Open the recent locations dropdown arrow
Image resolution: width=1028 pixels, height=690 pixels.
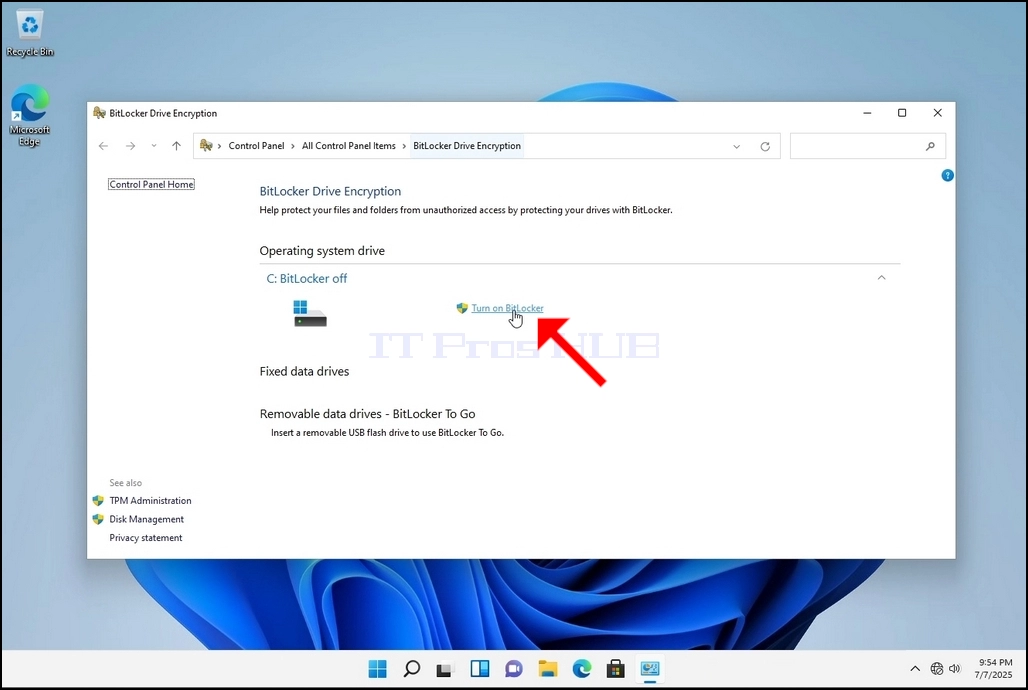coord(153,146)
